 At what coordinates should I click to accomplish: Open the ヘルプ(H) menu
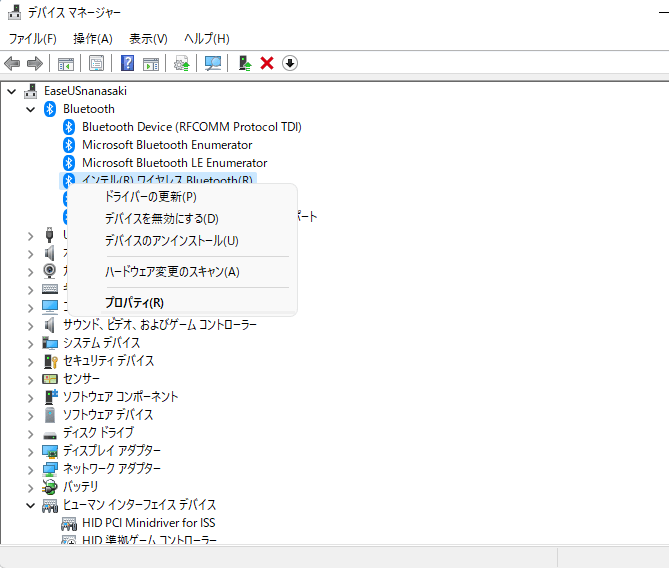tap(207, 39)
